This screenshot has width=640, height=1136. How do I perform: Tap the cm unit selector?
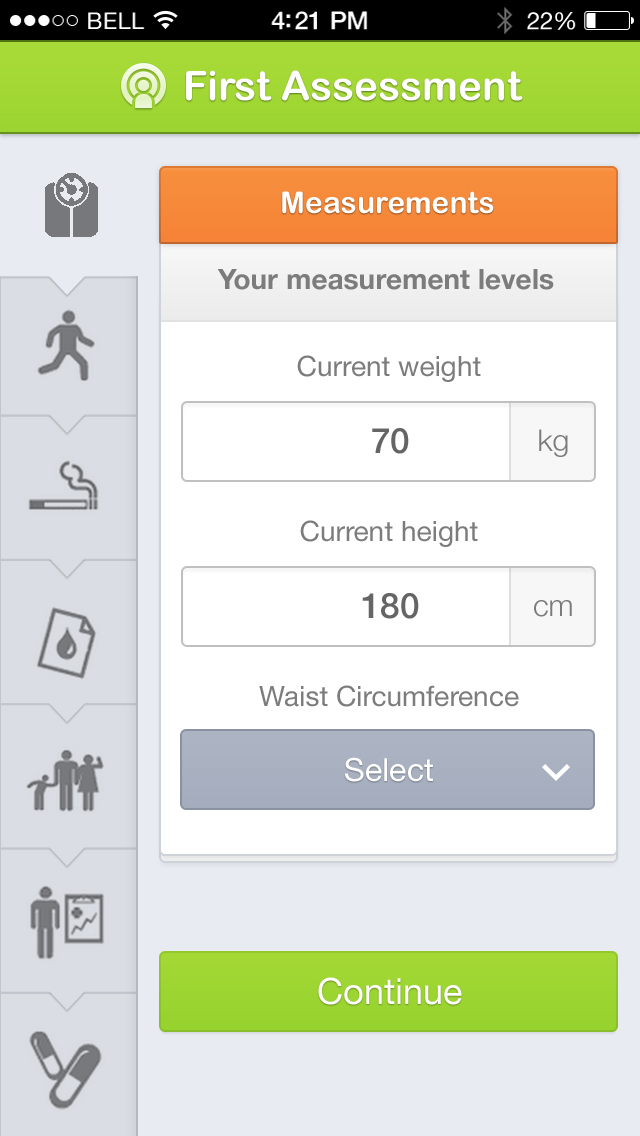click(553, 607)
